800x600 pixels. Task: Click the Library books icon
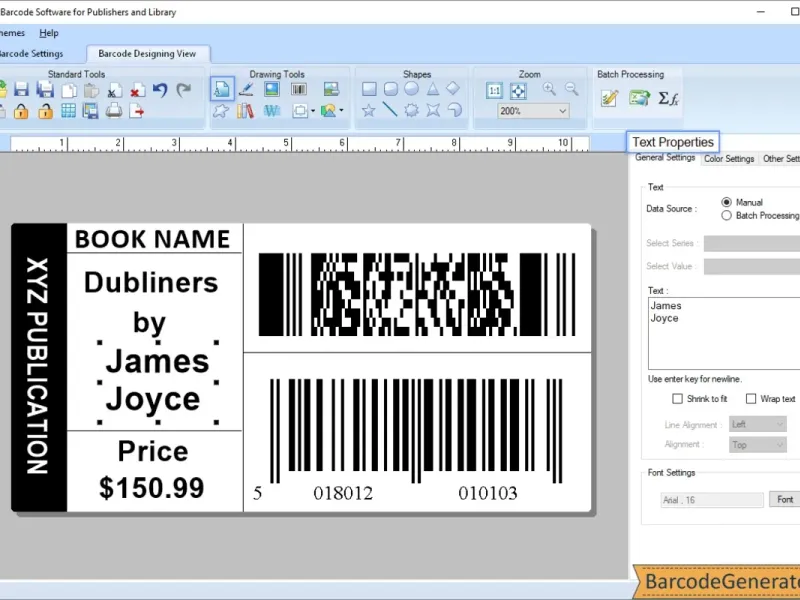245,110
